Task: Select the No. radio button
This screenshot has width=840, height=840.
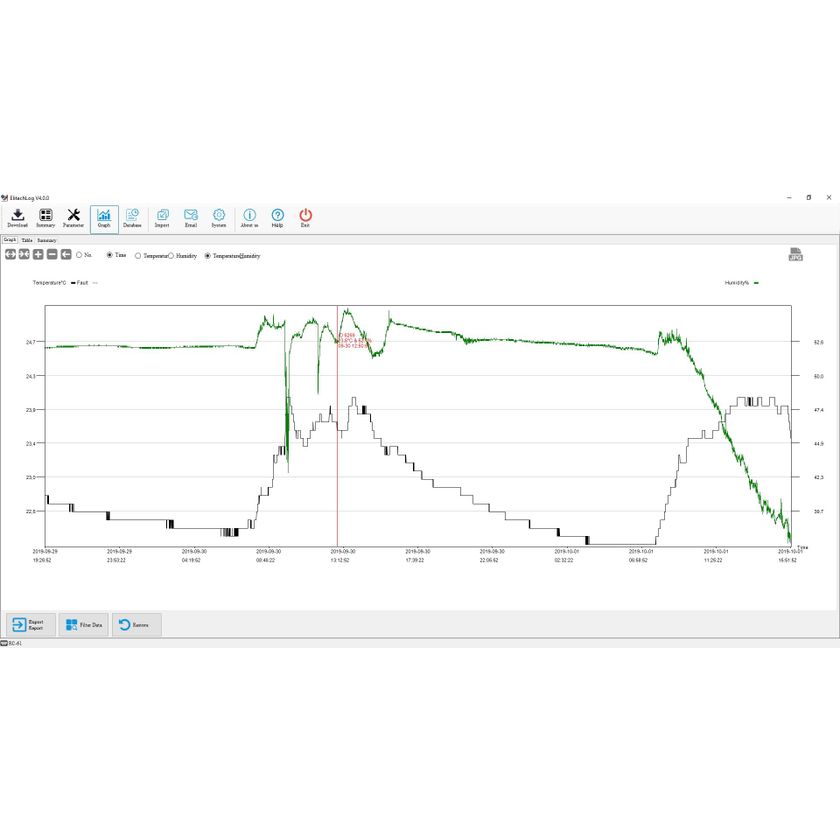Action: pos(79,256)
